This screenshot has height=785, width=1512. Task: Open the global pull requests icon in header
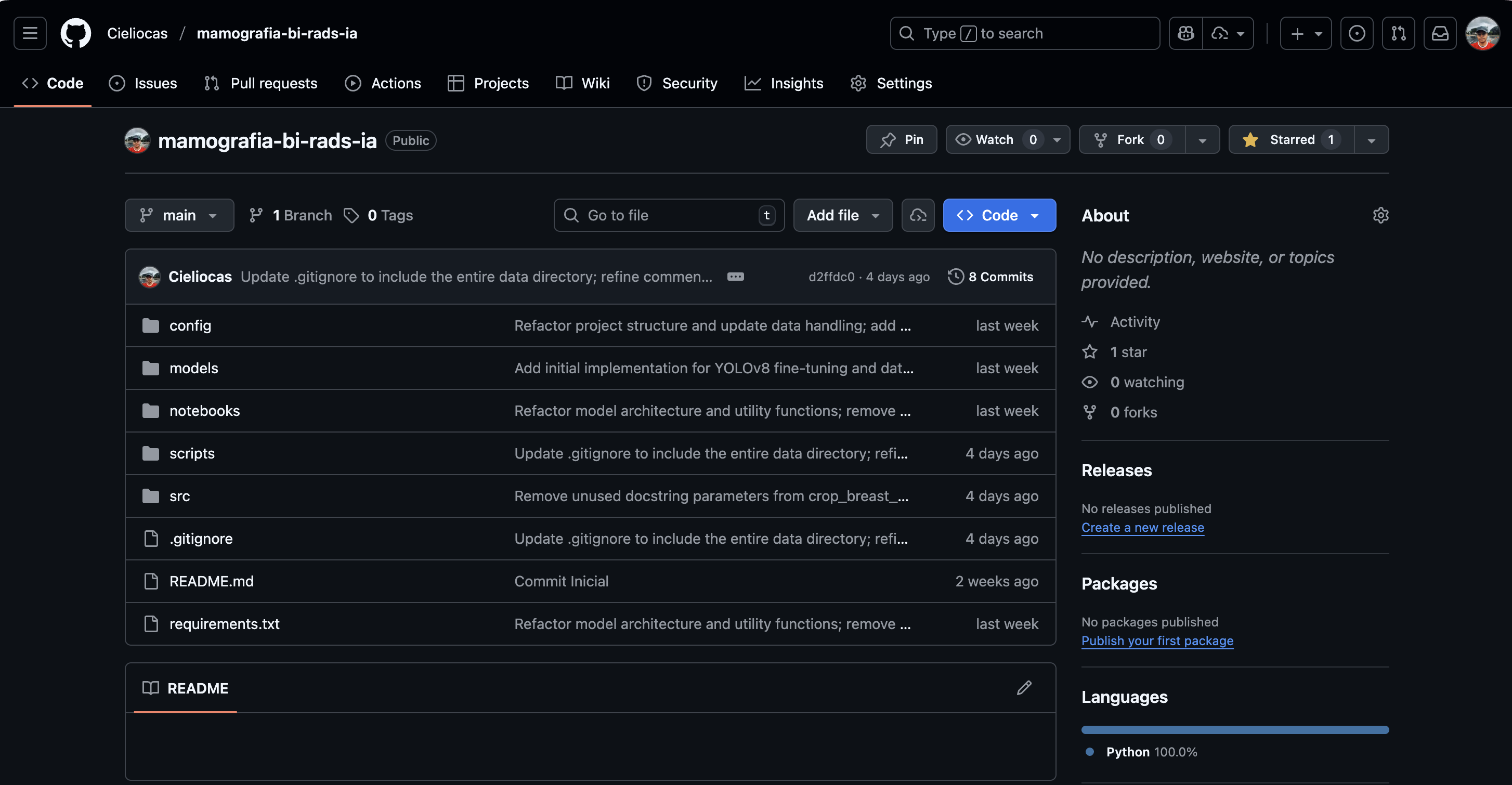(1398, 33)
